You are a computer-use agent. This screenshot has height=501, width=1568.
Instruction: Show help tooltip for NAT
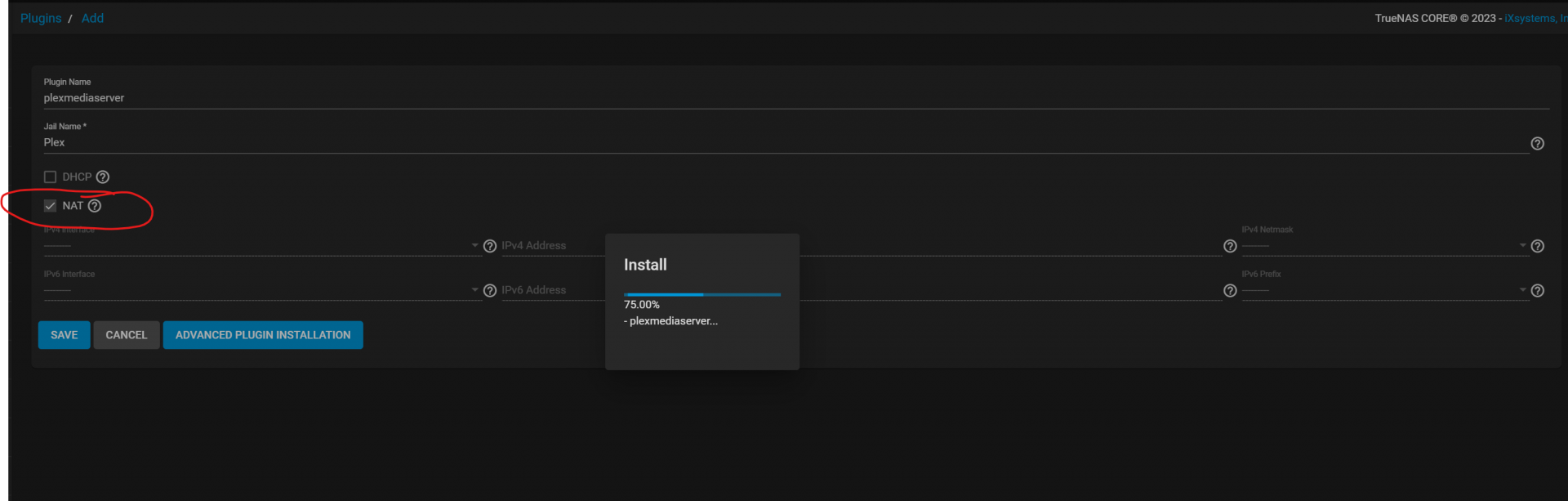coord(95,206)
